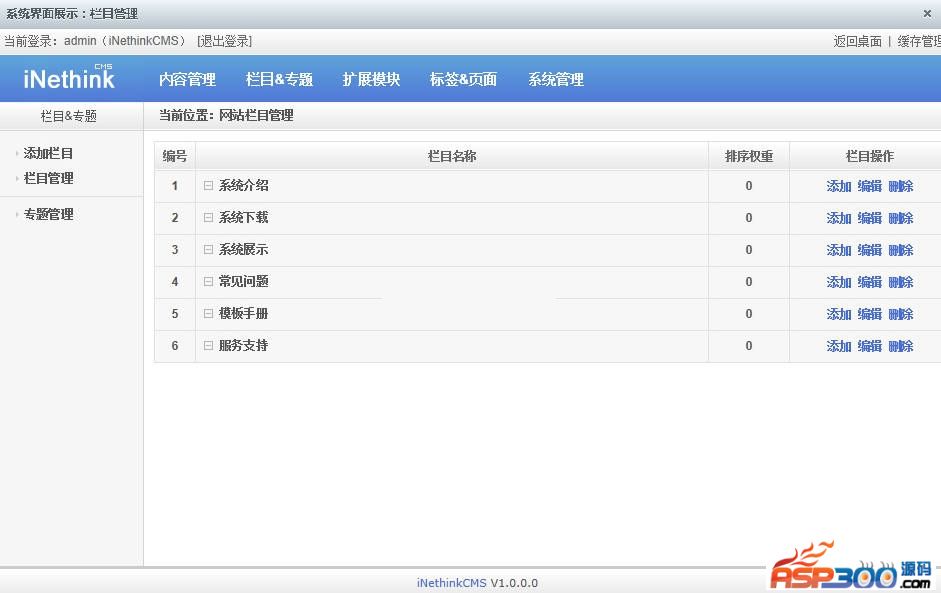941x593 pixels.
Task: Click the sort weight 0 of 系统介绍
Action: [x=749, y=186]
